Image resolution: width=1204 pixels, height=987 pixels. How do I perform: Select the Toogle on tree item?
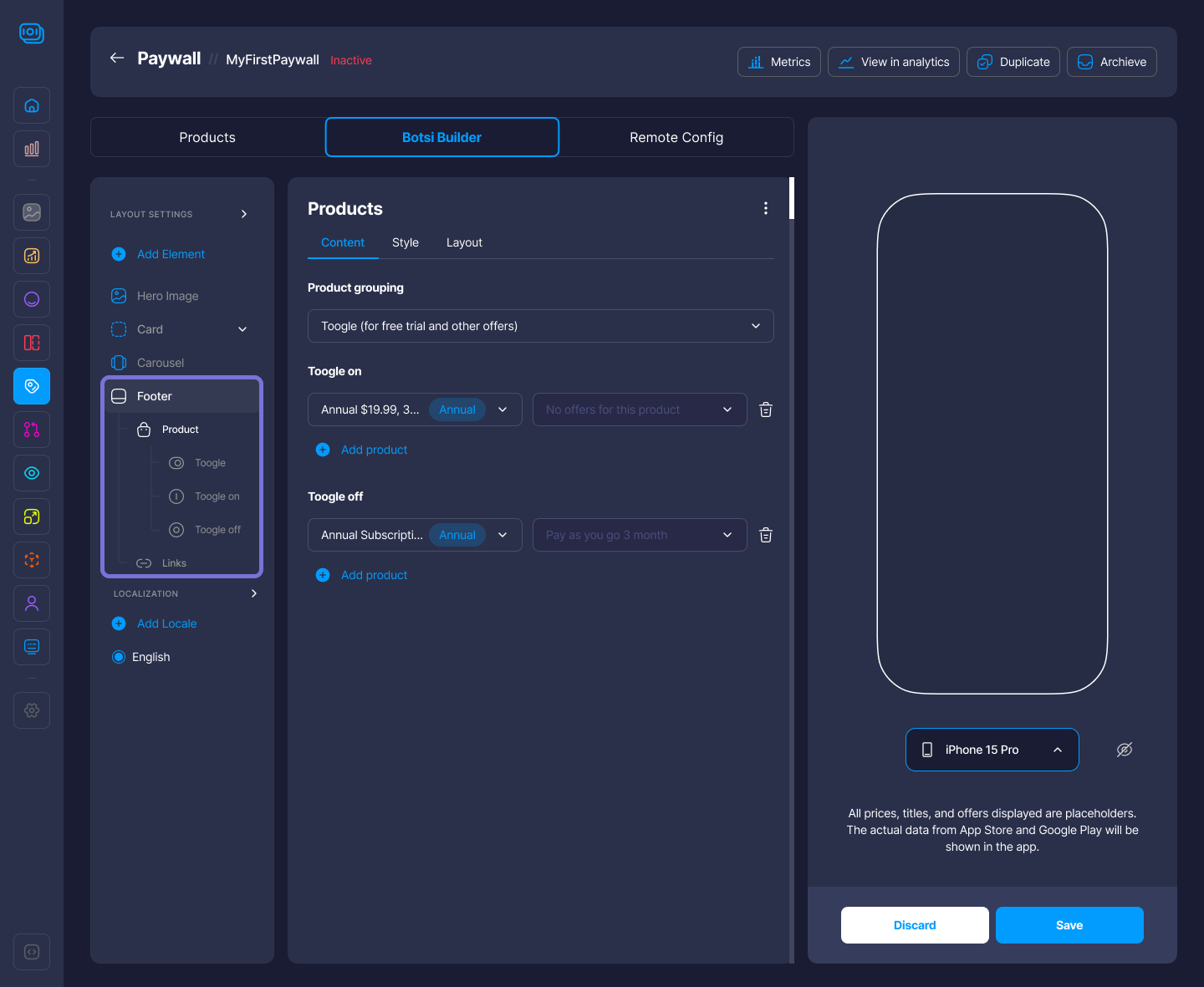(x=217, y=496)
